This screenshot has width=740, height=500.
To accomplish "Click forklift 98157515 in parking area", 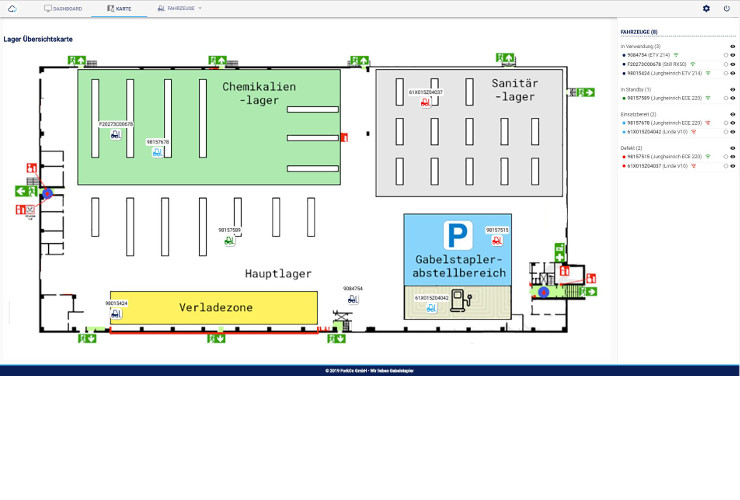I will (497, 240).
